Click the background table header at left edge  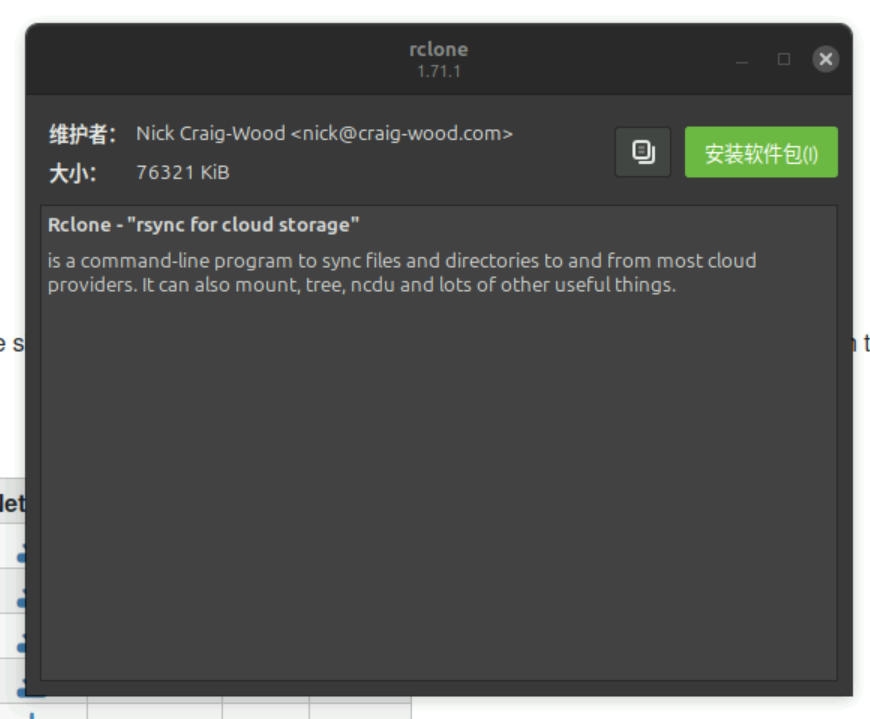(11, 503)
